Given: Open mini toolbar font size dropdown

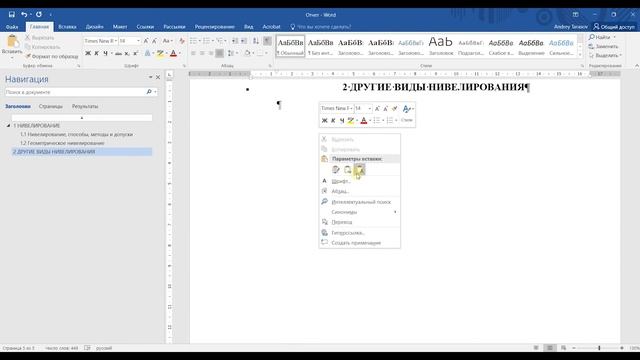Looking at the screenshot, I should tap(369, 109).
